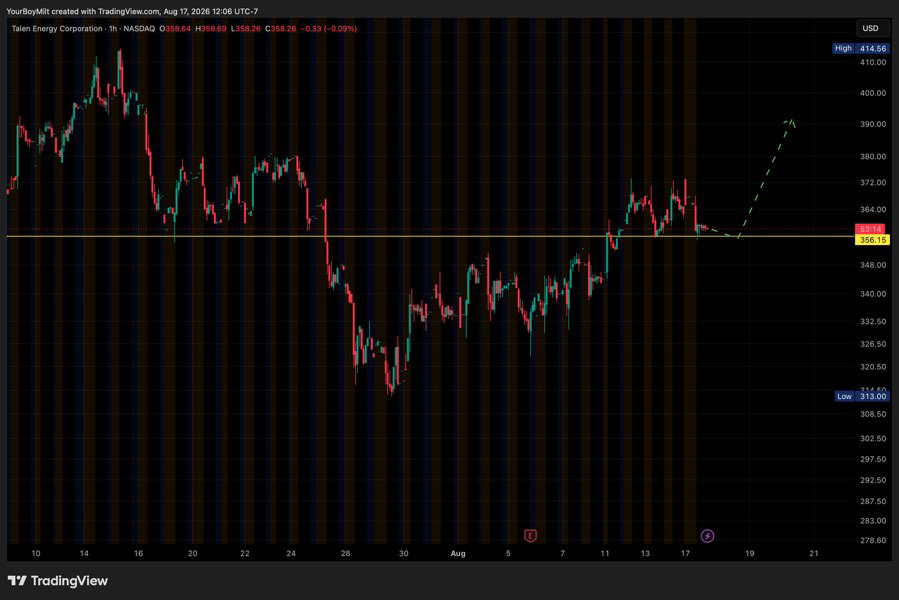
Task: Click the 278.60 price axis label
Action: [x=873, y=540]
